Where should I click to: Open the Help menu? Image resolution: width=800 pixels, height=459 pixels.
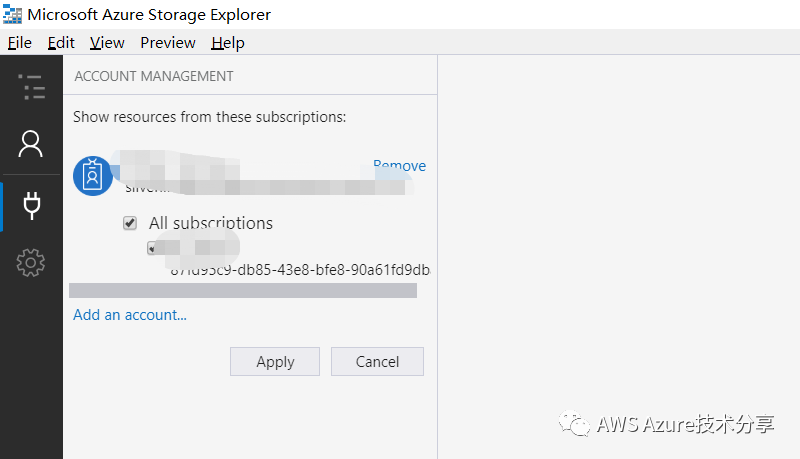tap(228, 43)
